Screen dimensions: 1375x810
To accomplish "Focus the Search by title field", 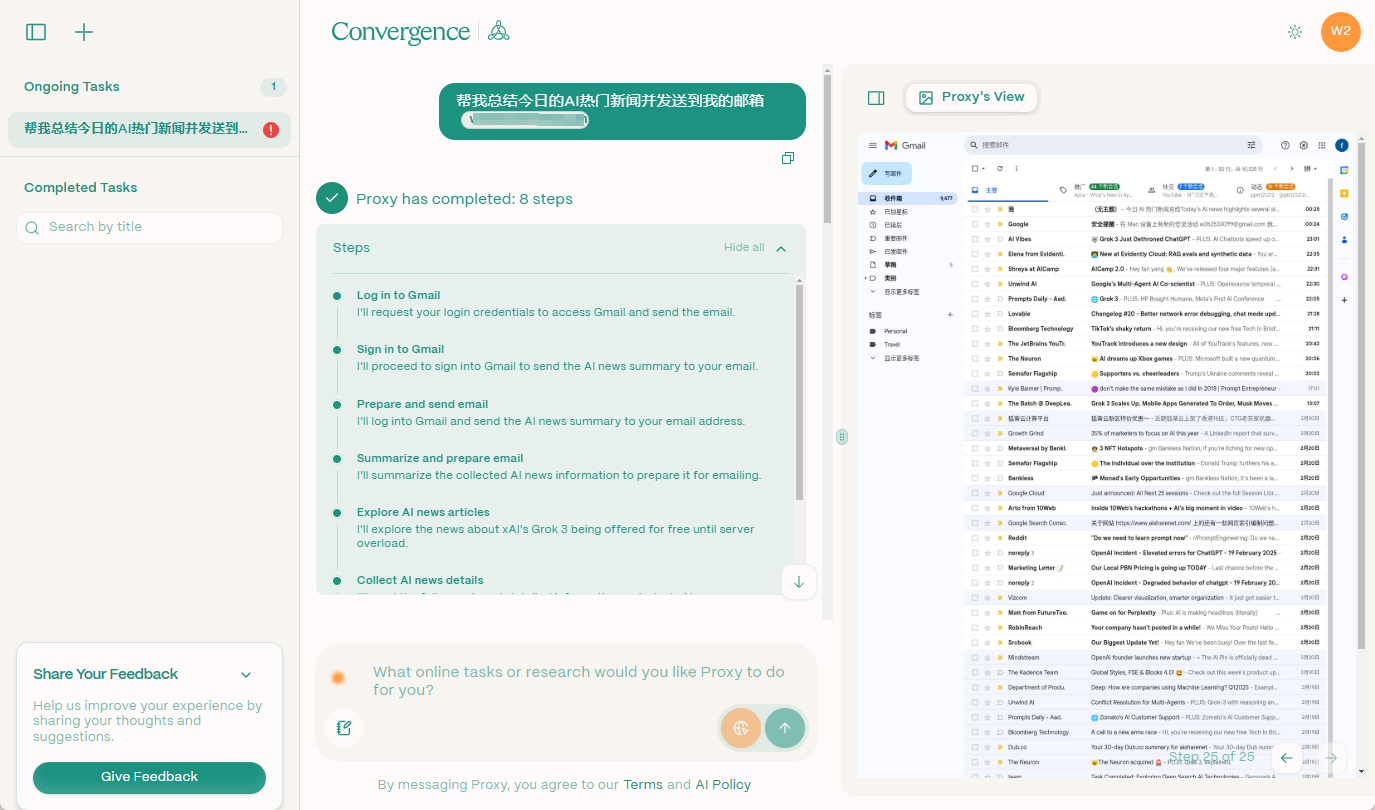I will pyautogui.click(x=149, y=227).
